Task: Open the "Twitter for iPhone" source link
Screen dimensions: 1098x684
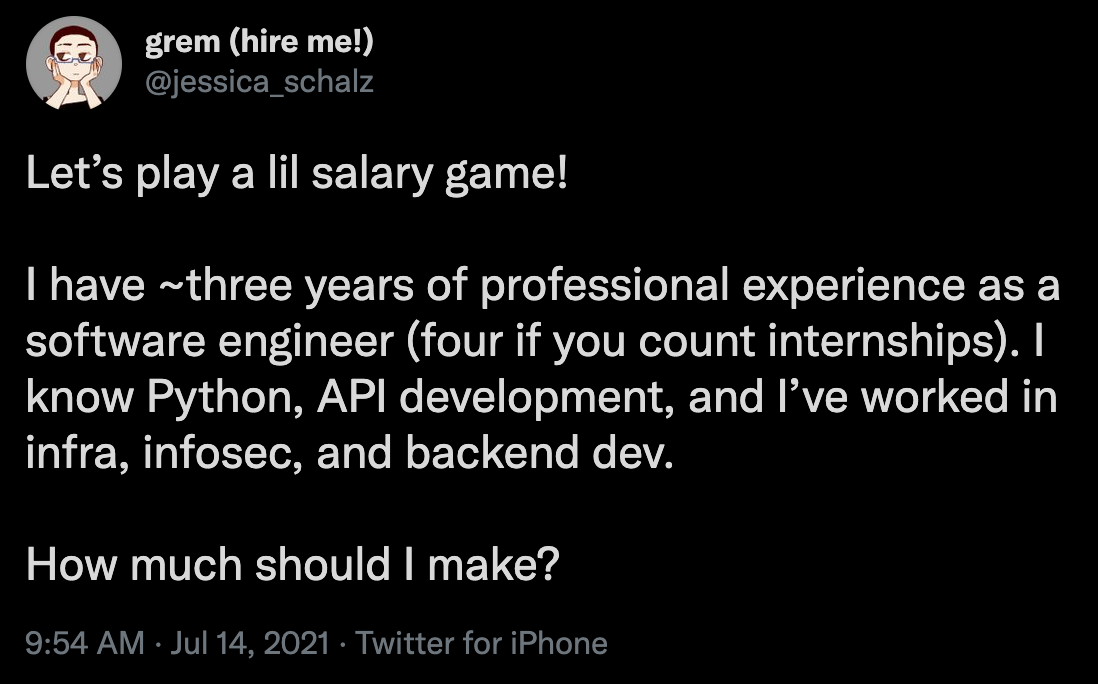Action: pyautogui.click(x=481, y=642)
